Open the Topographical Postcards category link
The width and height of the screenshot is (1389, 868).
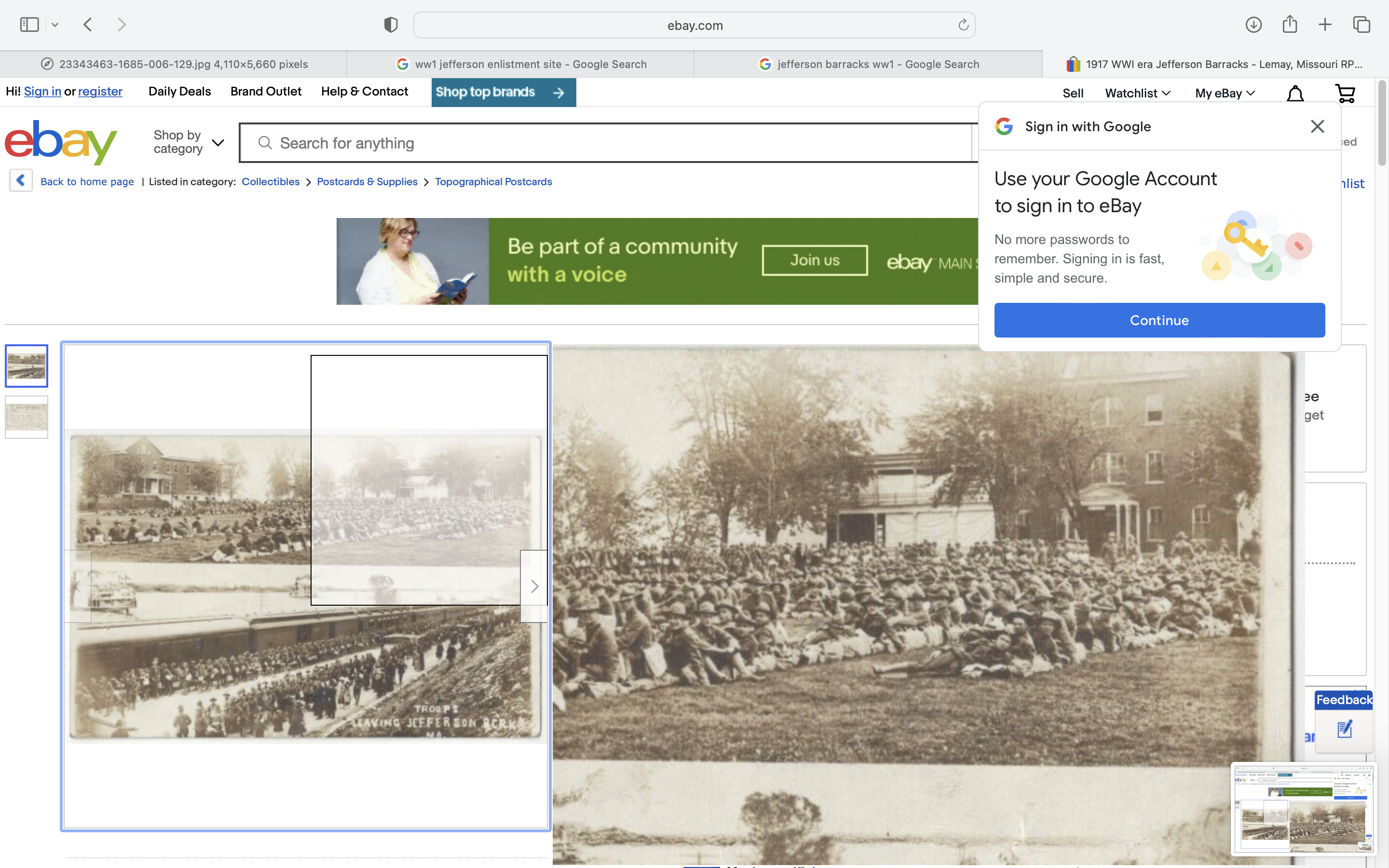493,181
